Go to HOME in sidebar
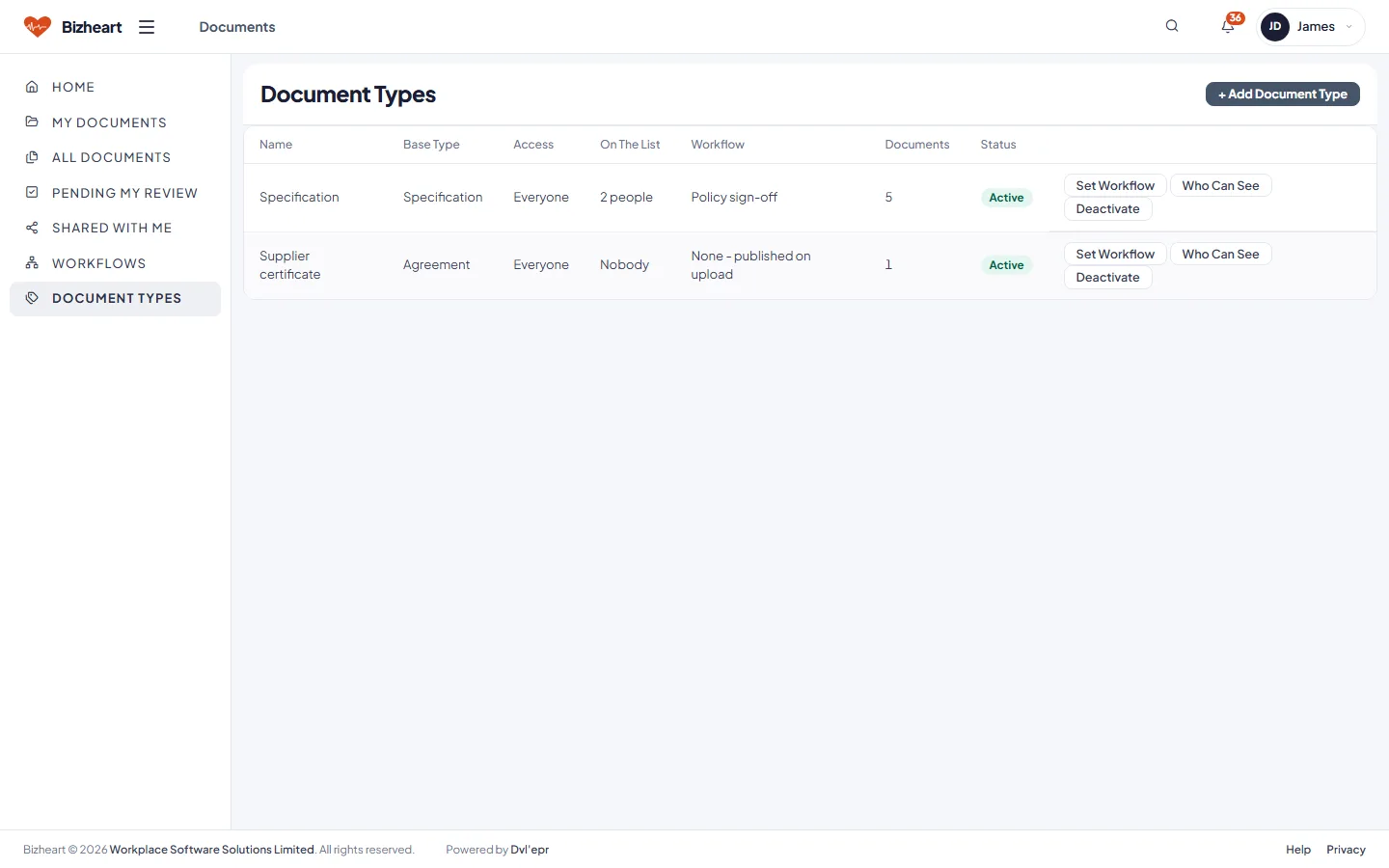The width and height of the screenshot is (1389, 868). (x=116, y=87)
